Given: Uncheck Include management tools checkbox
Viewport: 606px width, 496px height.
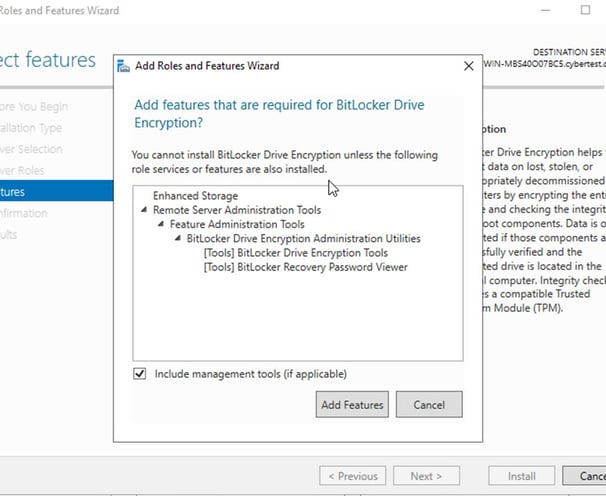Looking at the screenshot, I should tap(140, 374).
